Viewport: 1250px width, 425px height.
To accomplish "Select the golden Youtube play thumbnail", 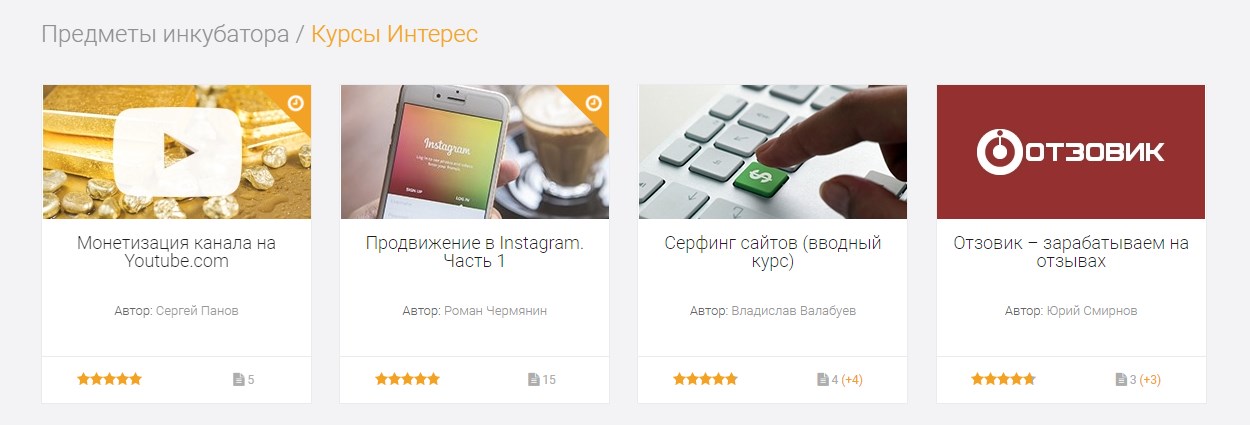I will 177,152.
